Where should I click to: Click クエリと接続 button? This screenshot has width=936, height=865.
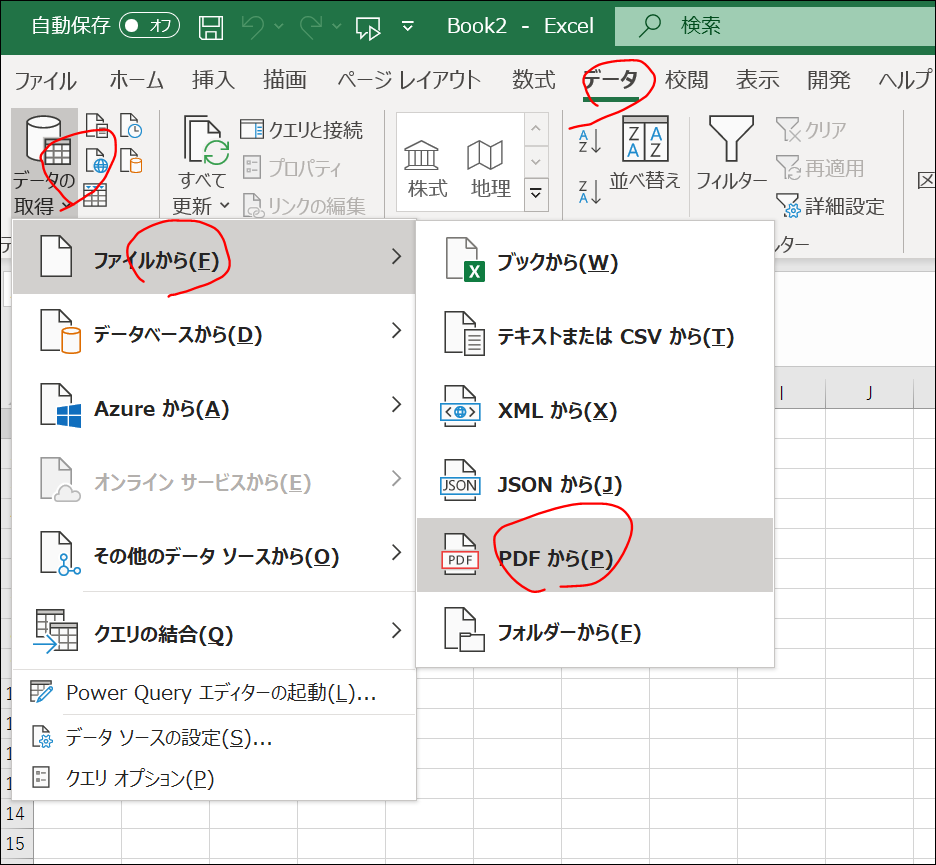coord(301,130)
